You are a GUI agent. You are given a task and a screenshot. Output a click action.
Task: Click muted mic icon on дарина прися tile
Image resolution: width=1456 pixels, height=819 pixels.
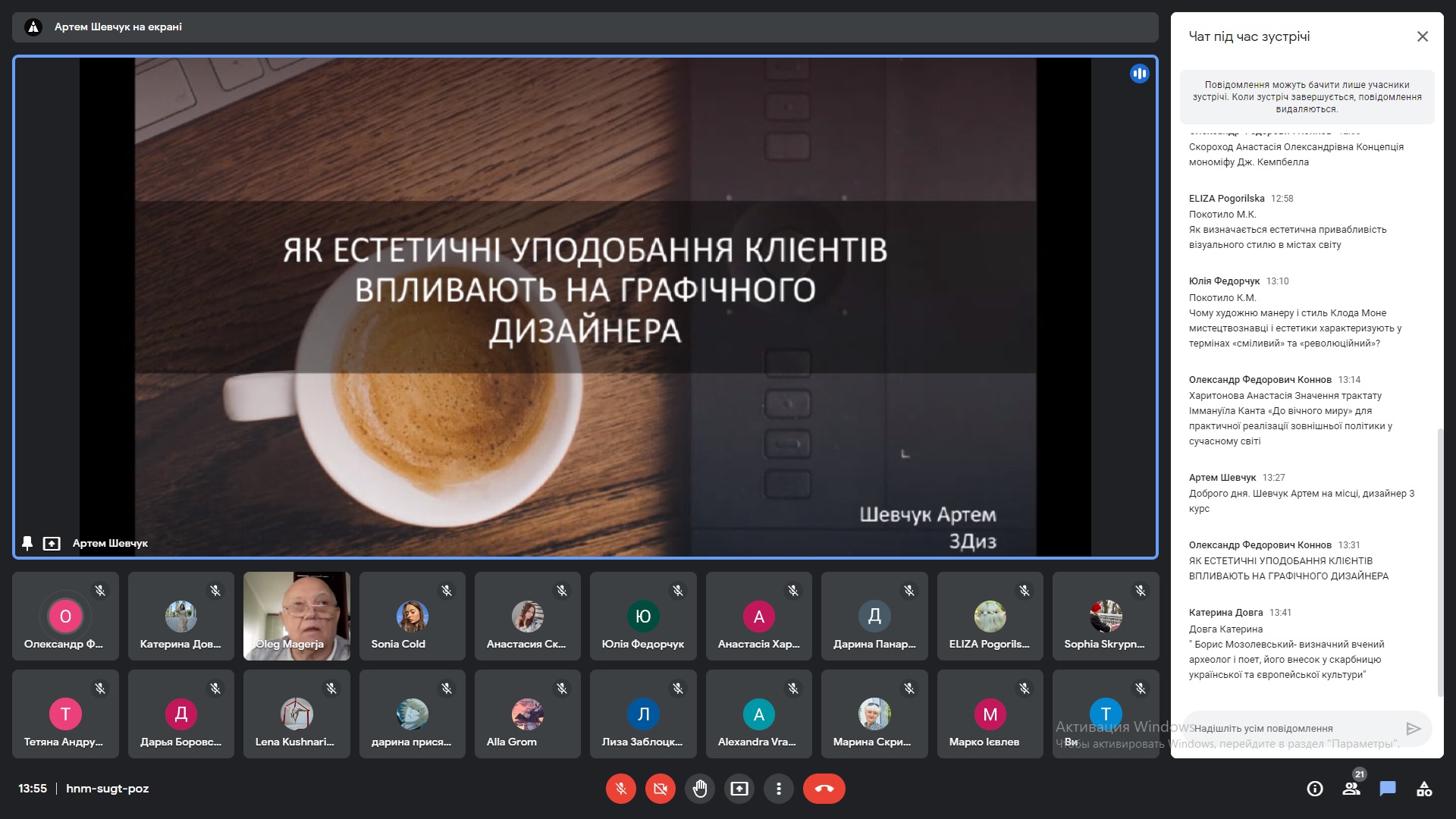pyautogui.click(x=447, y=688)
